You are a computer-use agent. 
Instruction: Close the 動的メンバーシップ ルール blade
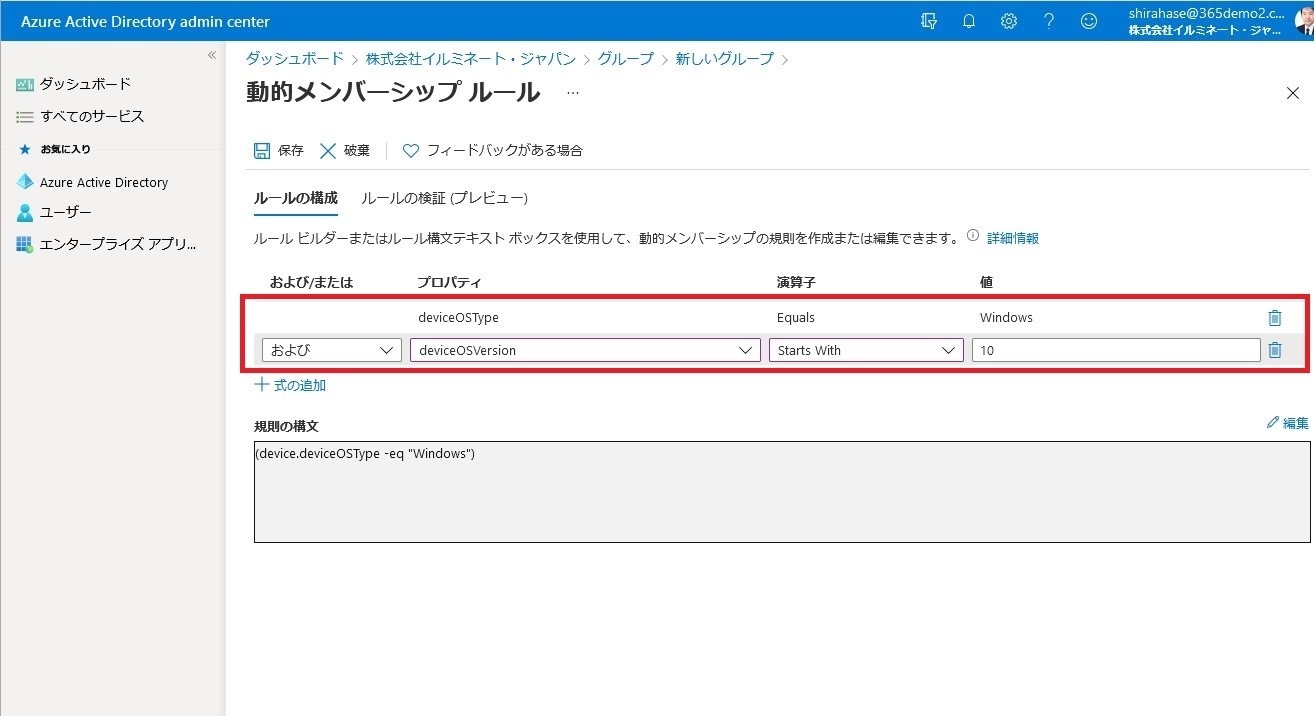(x=1292, y=93)
